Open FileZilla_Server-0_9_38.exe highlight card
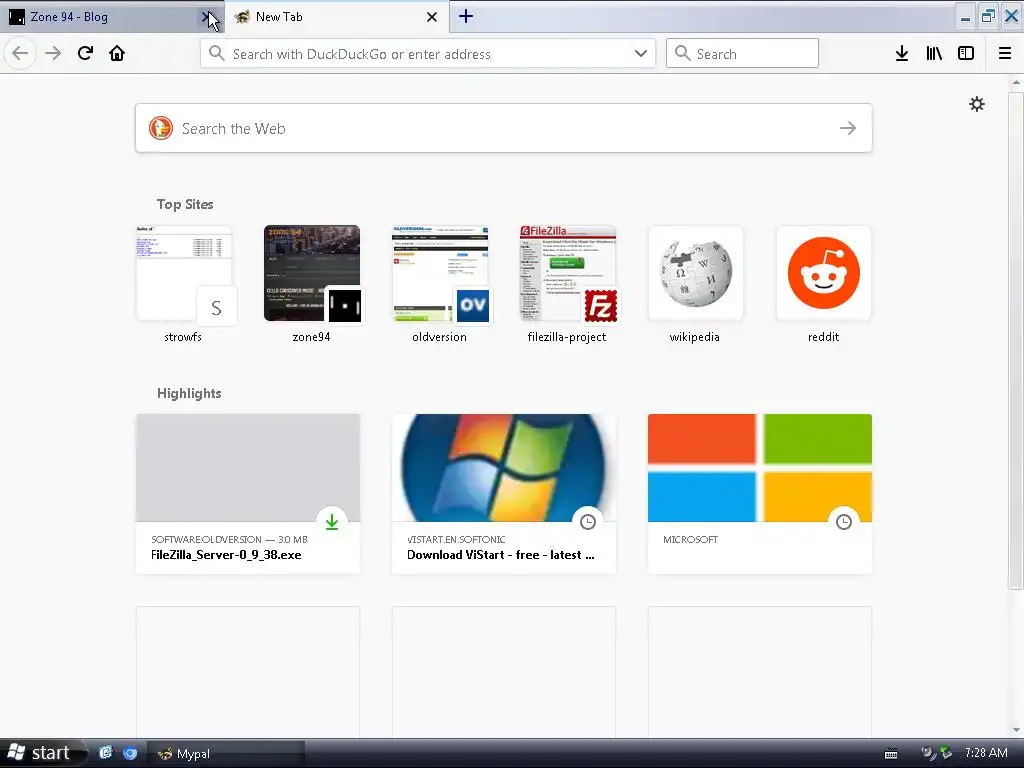The height and width of the screenshot is (768, 1024). tap(248, 494)
